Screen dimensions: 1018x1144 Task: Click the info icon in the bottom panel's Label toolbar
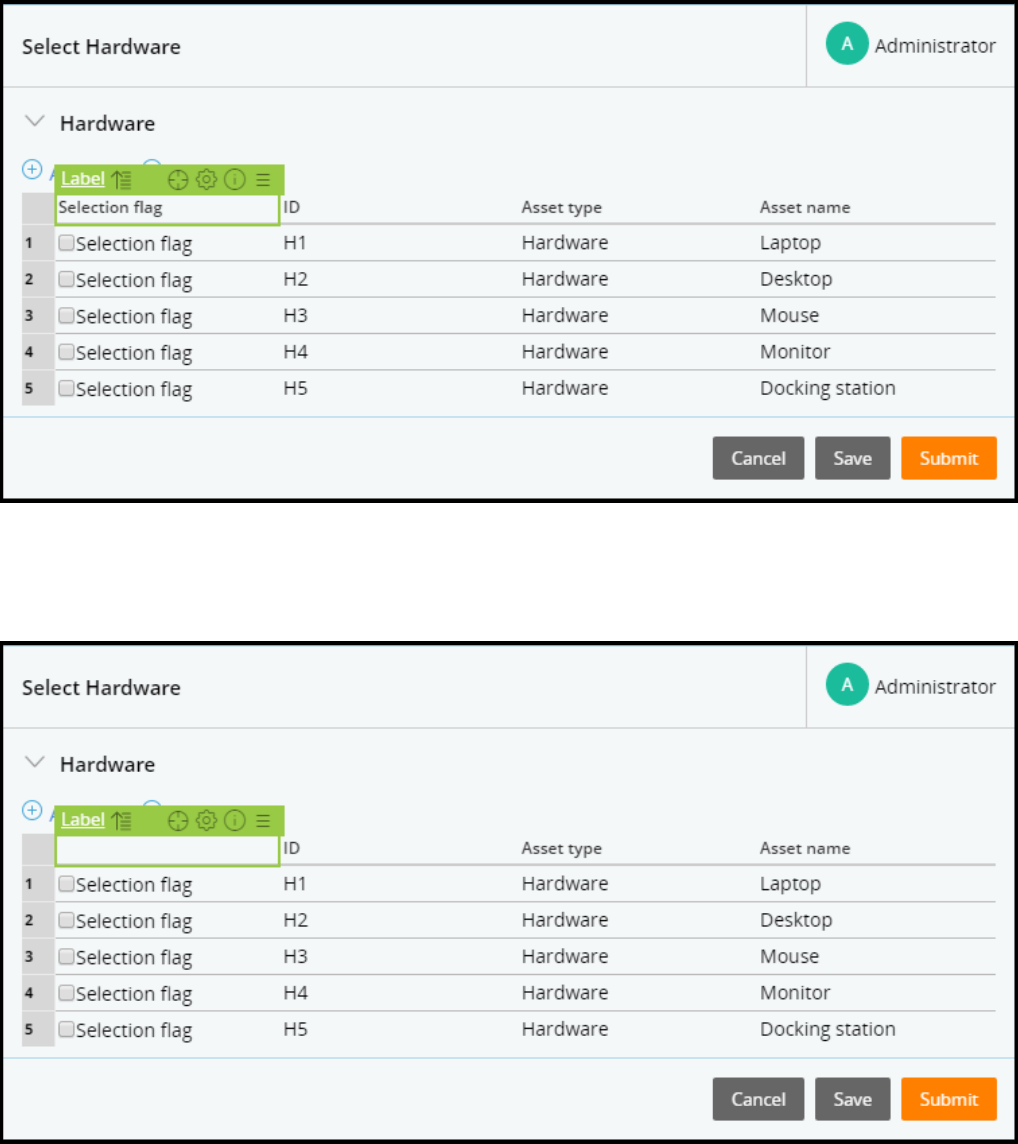point(234,821)
